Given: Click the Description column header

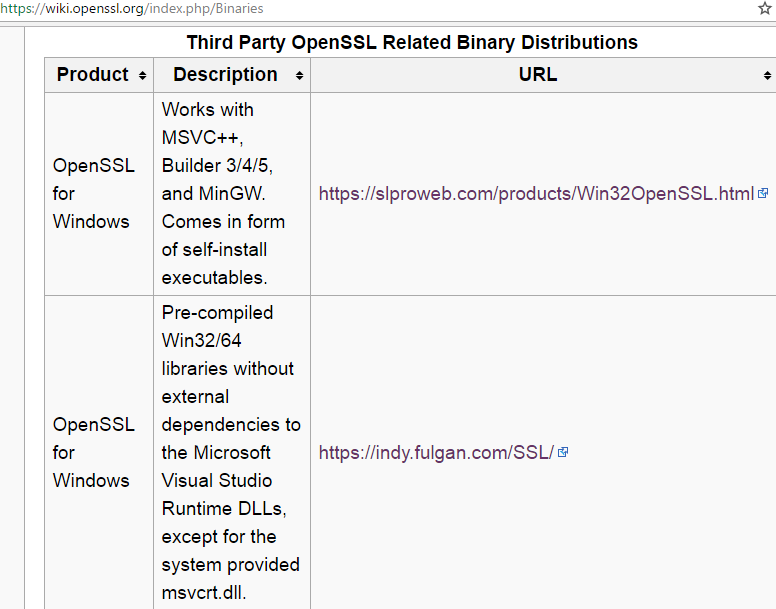Looking at the screenshot, I should click(225, 75).
